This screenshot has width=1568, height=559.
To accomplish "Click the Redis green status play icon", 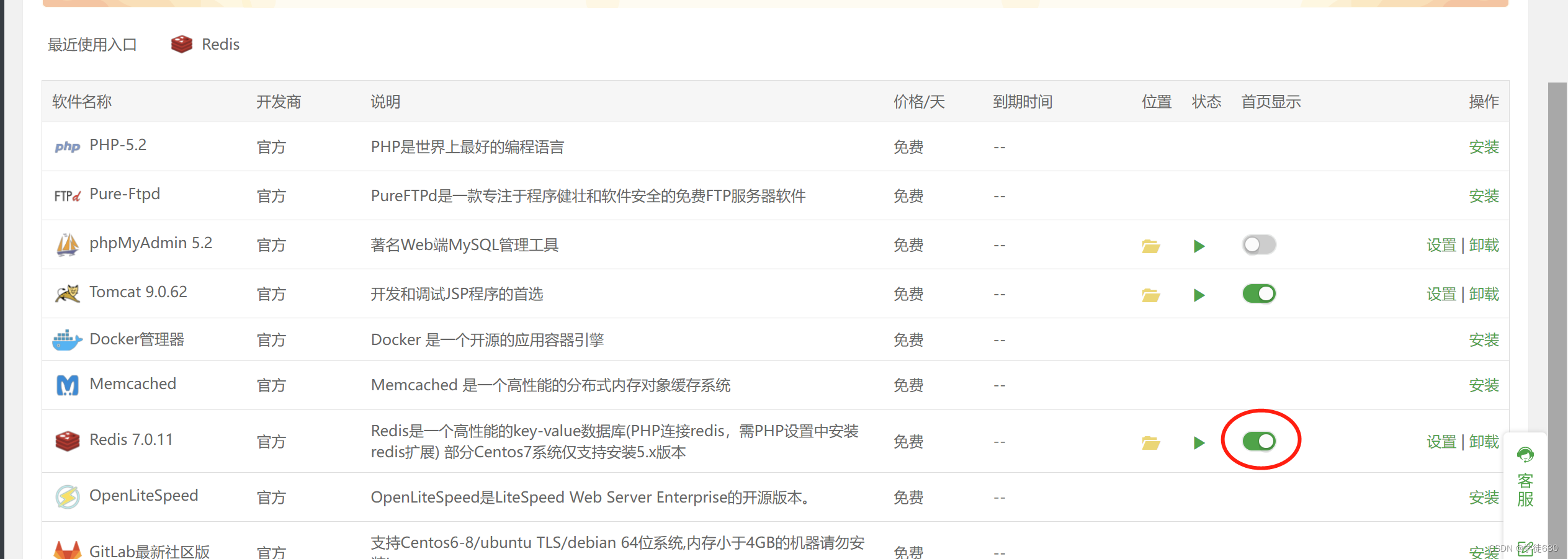I will click(x=1199, y=442).
